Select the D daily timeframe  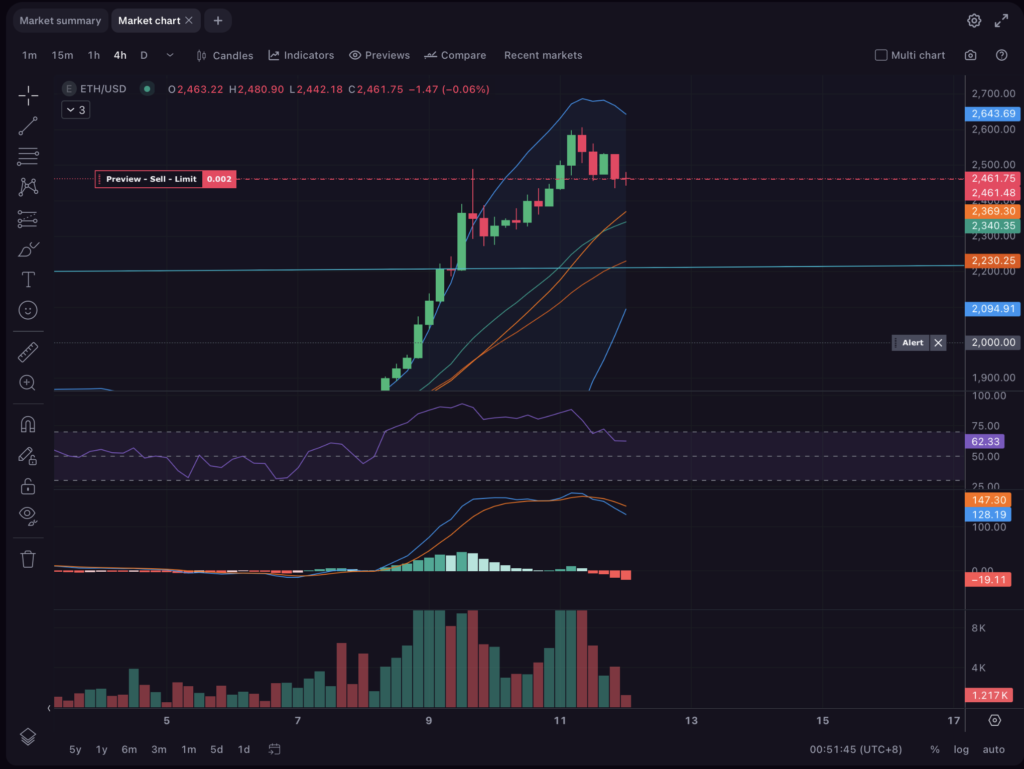(x=144, y=55)
